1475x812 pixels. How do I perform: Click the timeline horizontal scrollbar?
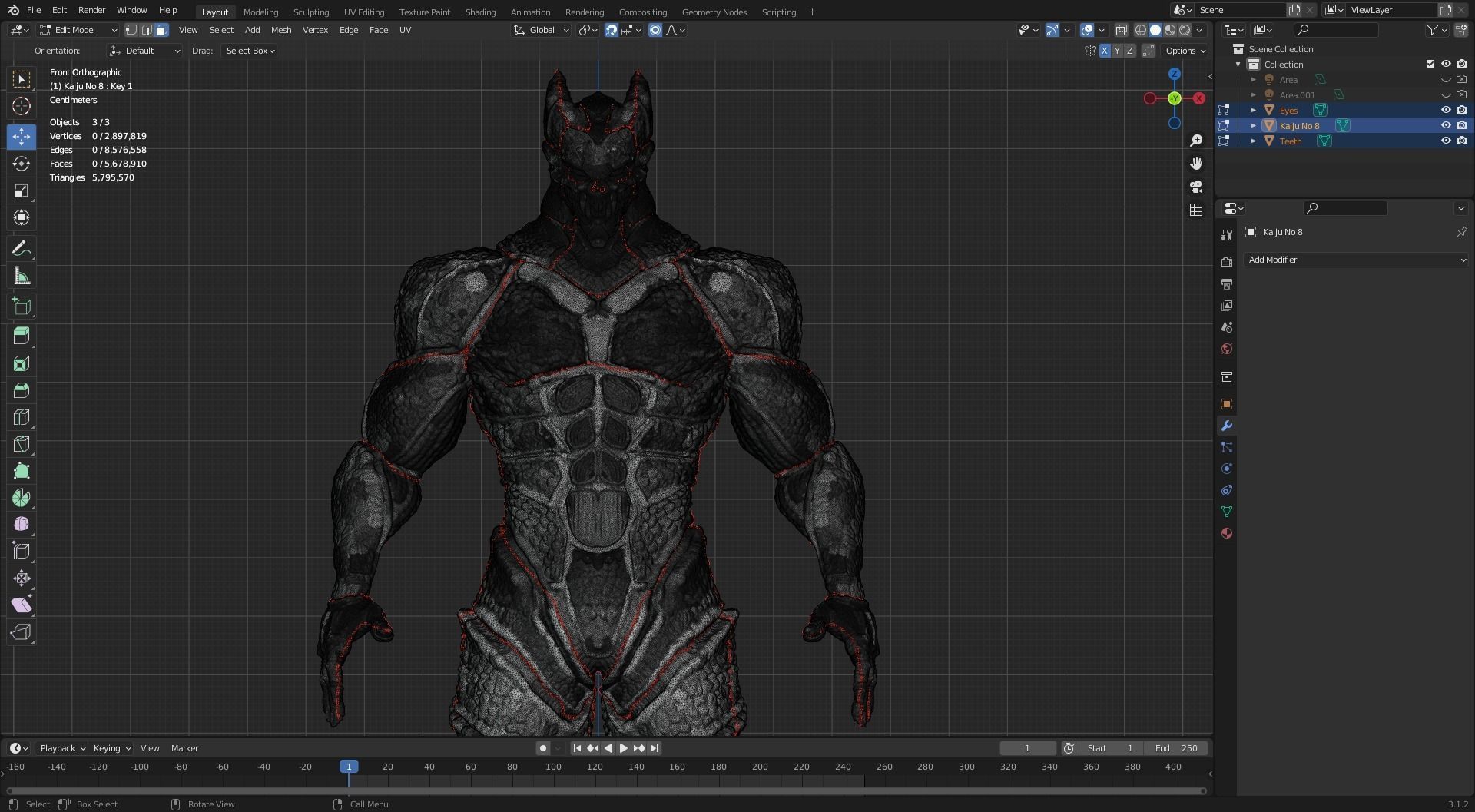coord(605,790)
